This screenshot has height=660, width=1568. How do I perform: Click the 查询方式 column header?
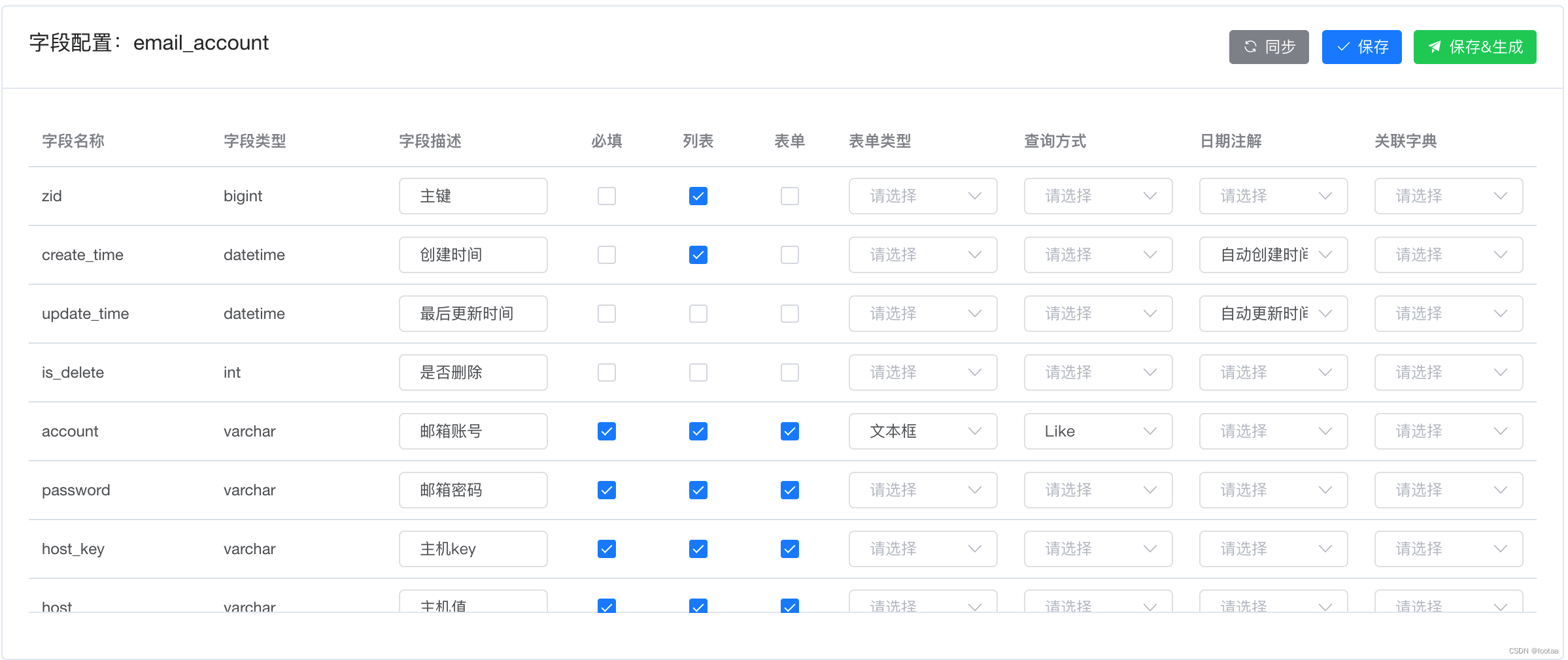pos(1055,141)
